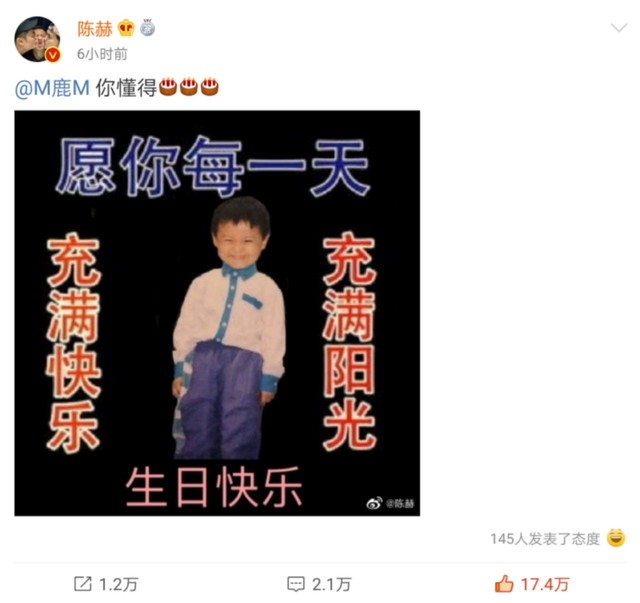Click the 1.2万 repost count
Screen dimensions: 640x603
pos(119,584)
